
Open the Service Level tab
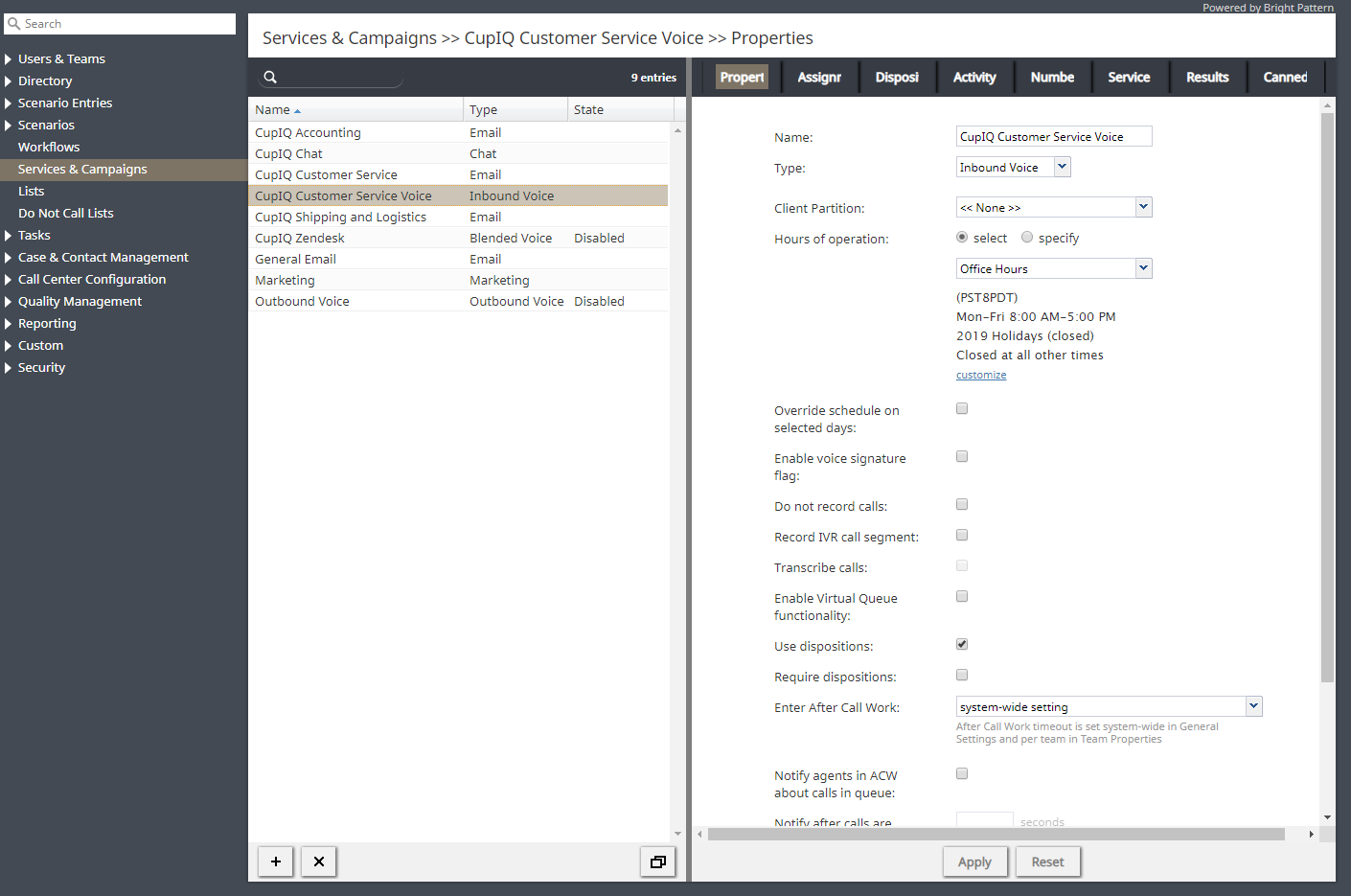coord(1129,77)
